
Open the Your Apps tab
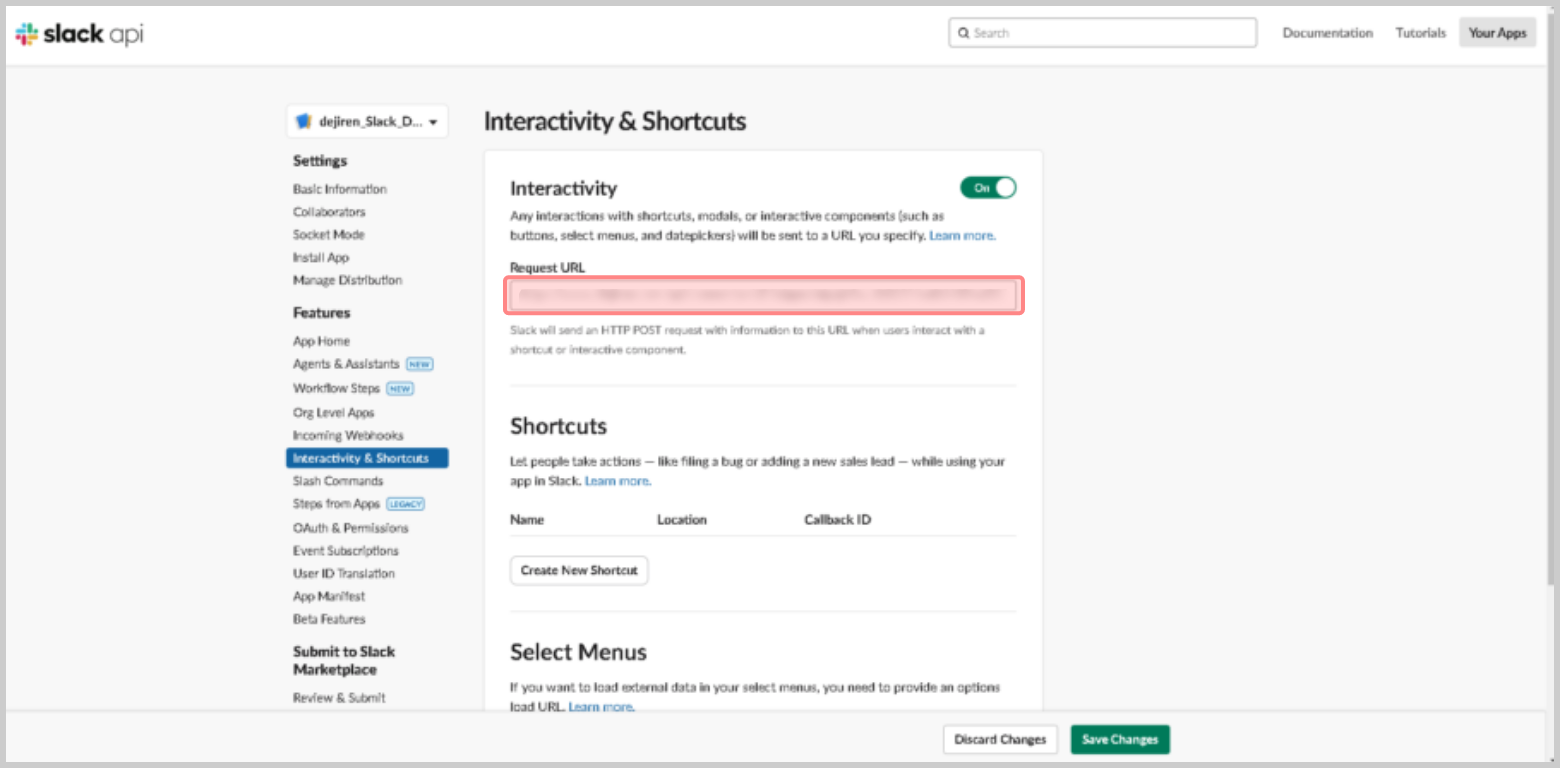click(1497, 33)
